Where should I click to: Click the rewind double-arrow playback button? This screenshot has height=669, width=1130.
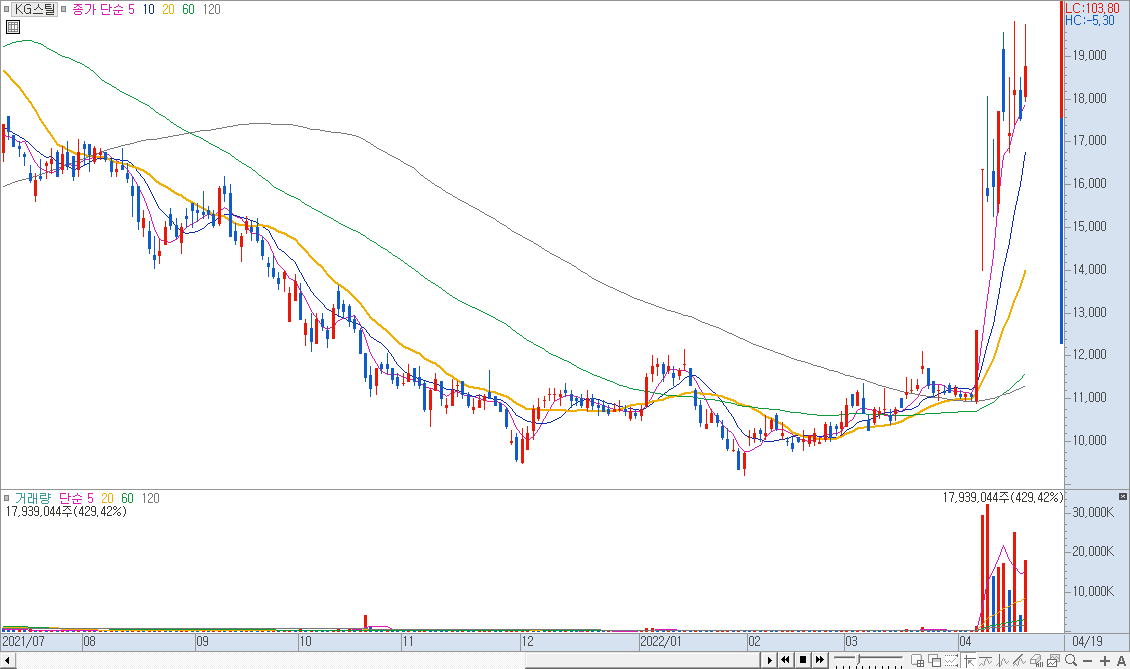coord(786,660)
